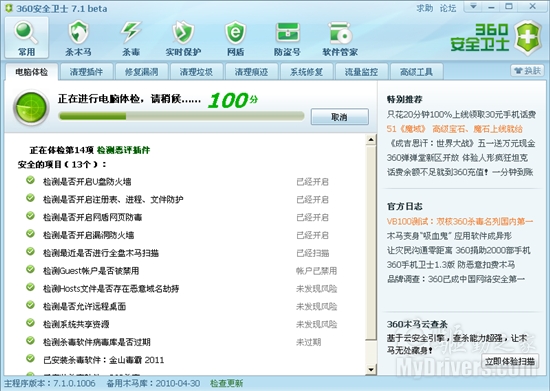Switch to the 电脑体检 tab
The height and width of the screenshot is (391, 550).
click(x=31, y=72)
